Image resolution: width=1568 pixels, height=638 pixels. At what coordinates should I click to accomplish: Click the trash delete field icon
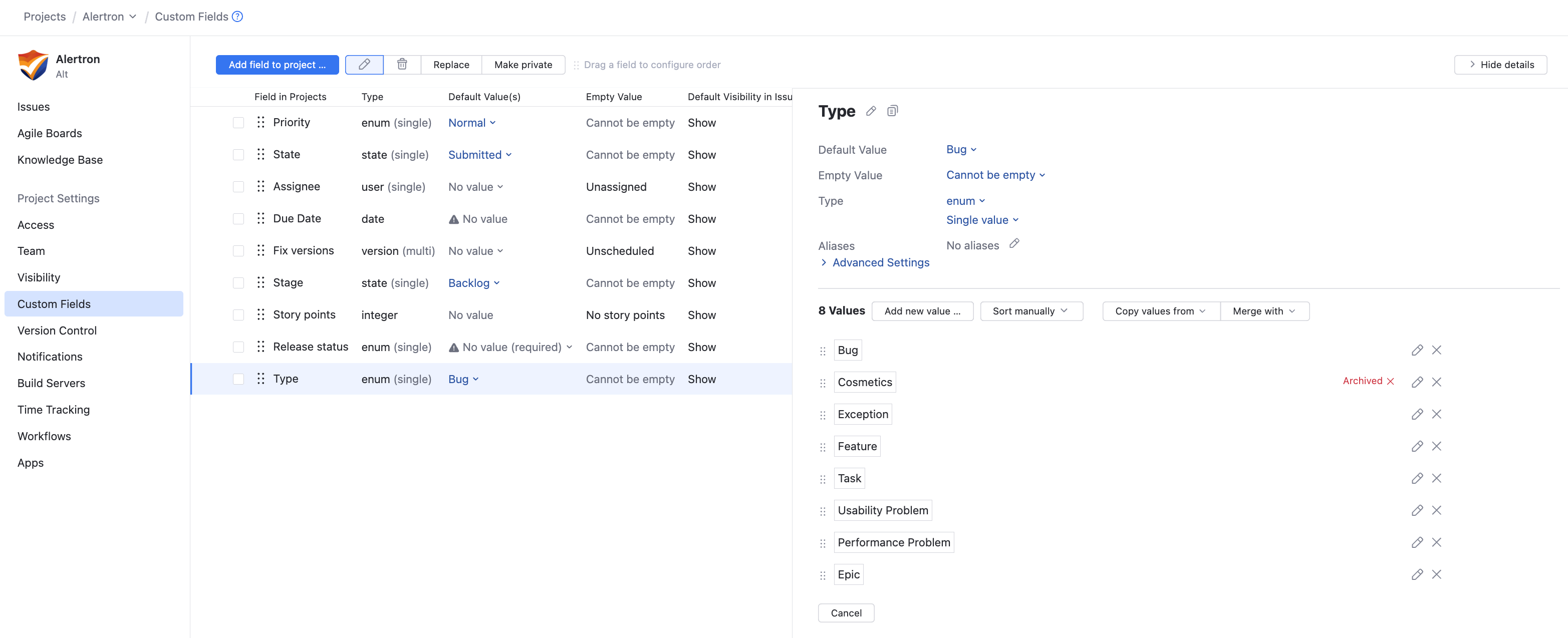tap(402, 65)
